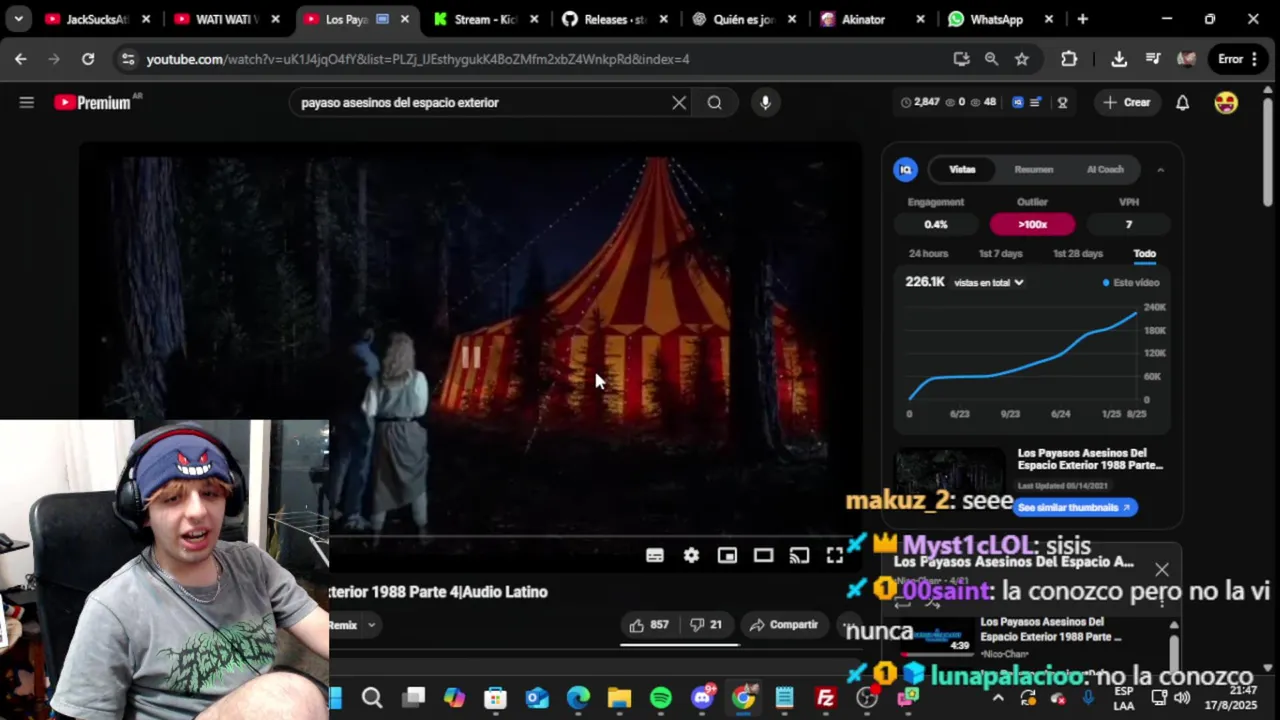Click the Crear button
Viewport: 1280px width, 720px height.
coord(1127,102)
